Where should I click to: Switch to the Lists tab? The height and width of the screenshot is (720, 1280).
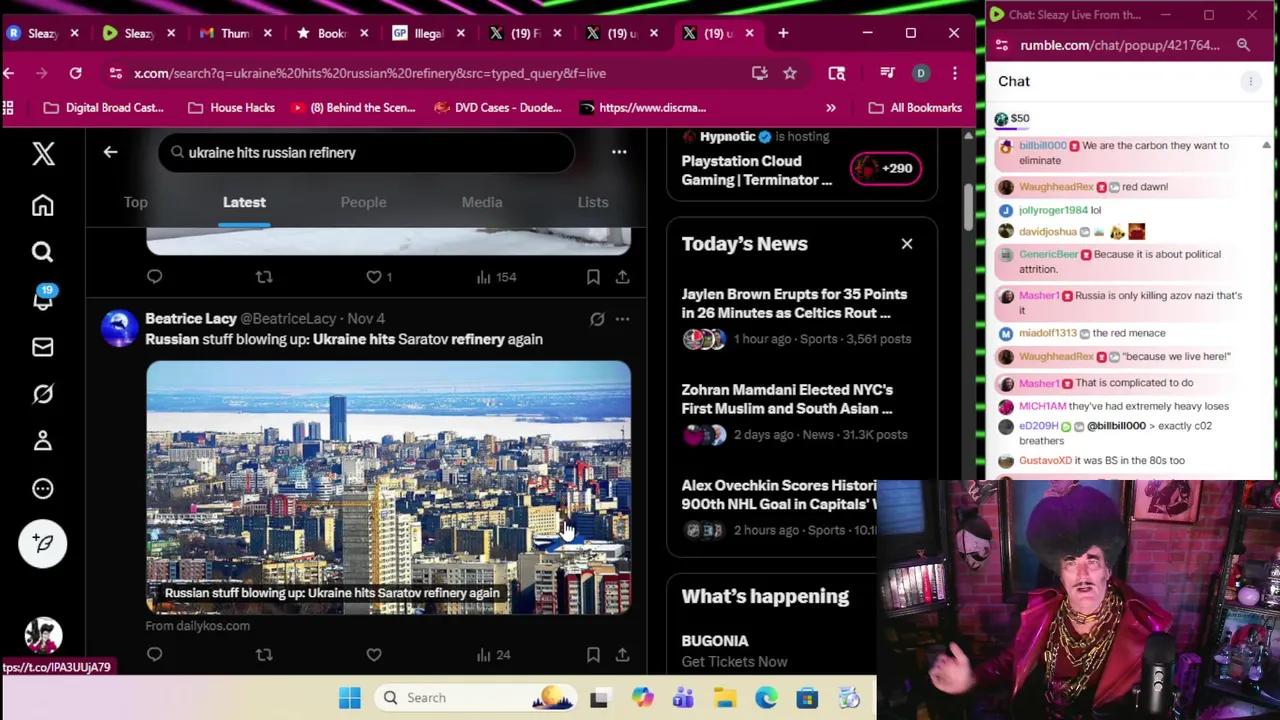tap(593, 202)
